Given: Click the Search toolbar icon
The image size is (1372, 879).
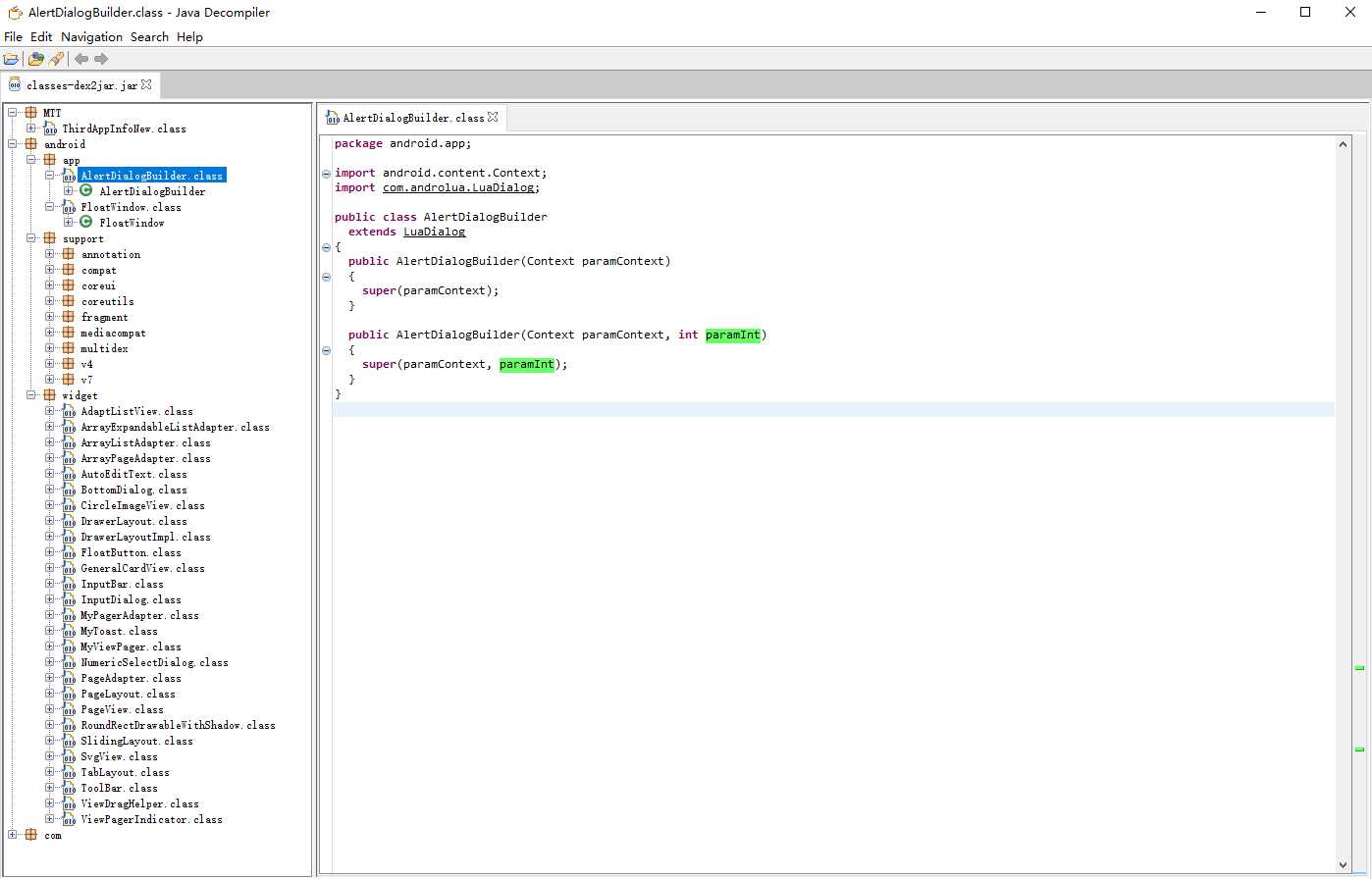Looking at the screenshot, I should (56, 59).
